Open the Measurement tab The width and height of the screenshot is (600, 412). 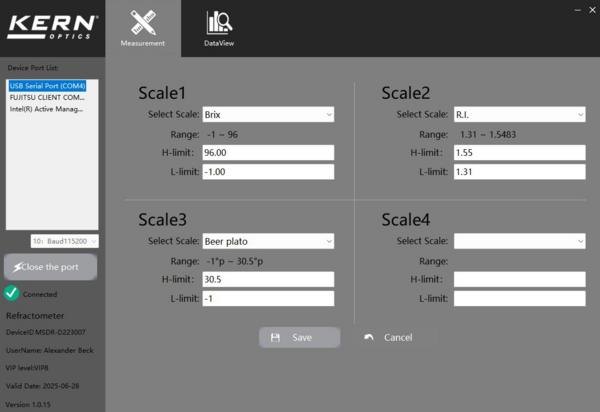tap(143, 29)
